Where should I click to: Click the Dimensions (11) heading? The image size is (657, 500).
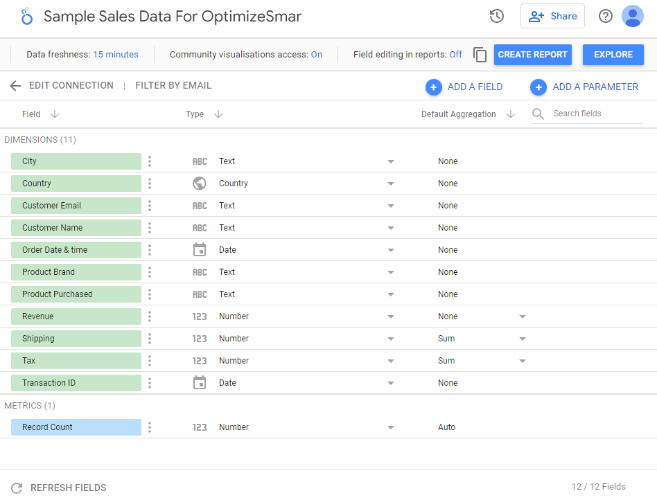point(40,140)
